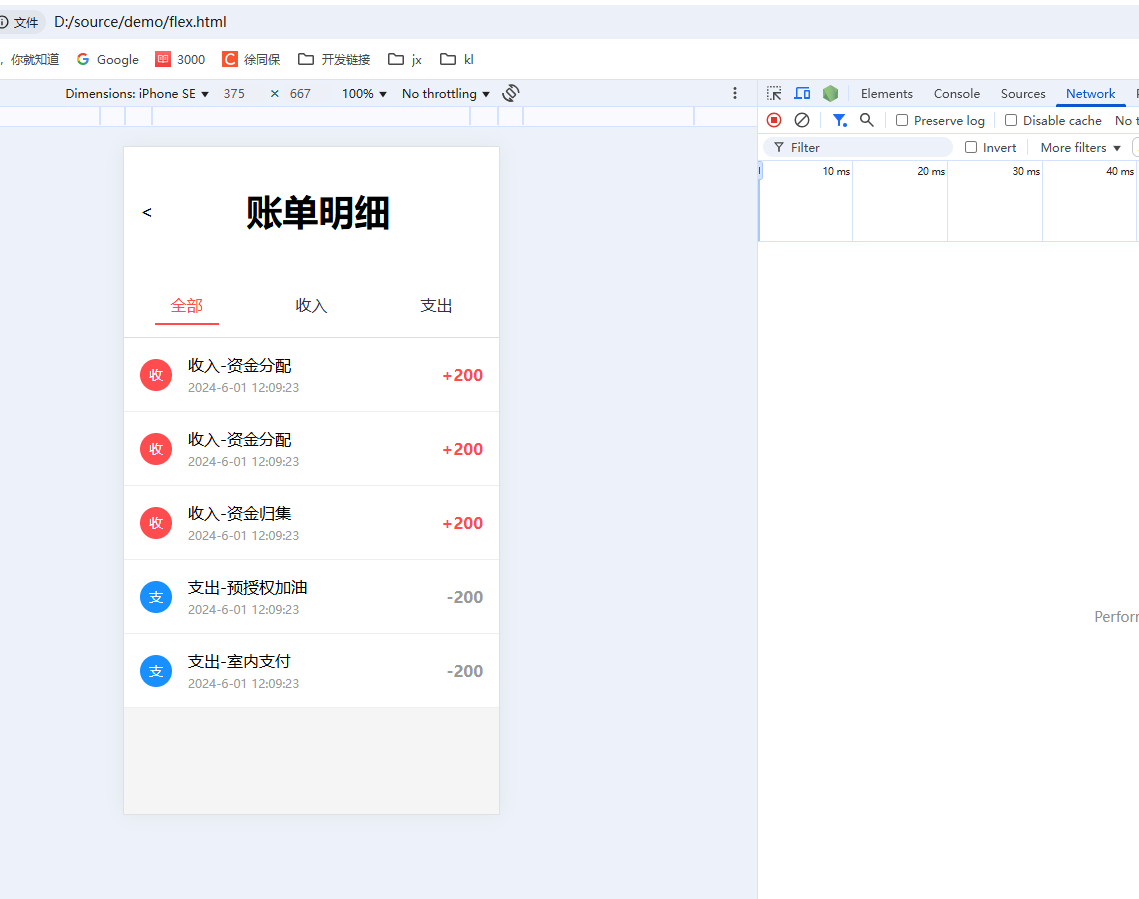Enable Preserve log checkbox
The width and height of the screenshot is (1139, 899).
[x=902, y=121]
